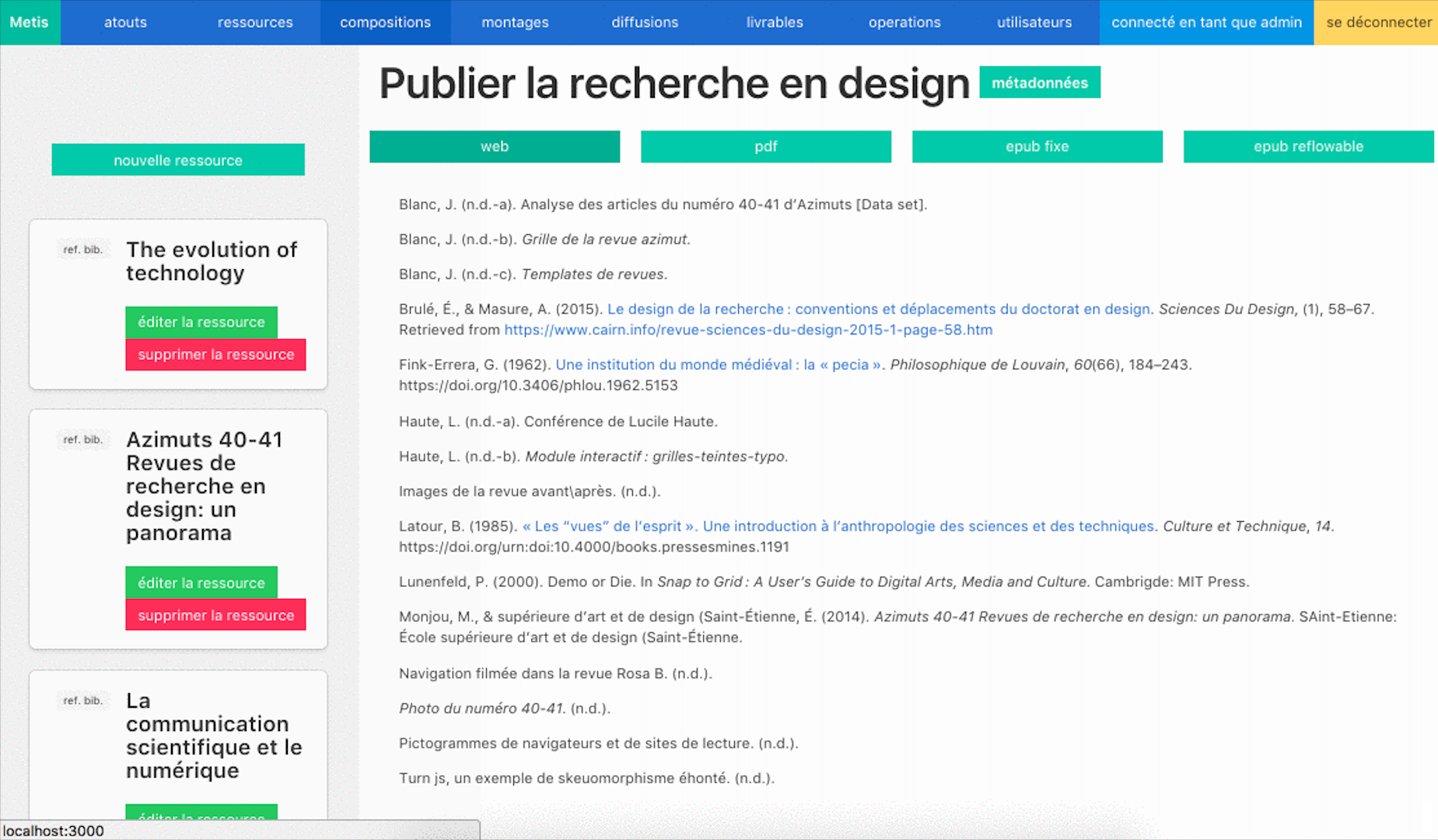Switch to the pdf output format
The width and height of the screenshot is (1438, 840).
pyautogui.click(x=766, y=146)
